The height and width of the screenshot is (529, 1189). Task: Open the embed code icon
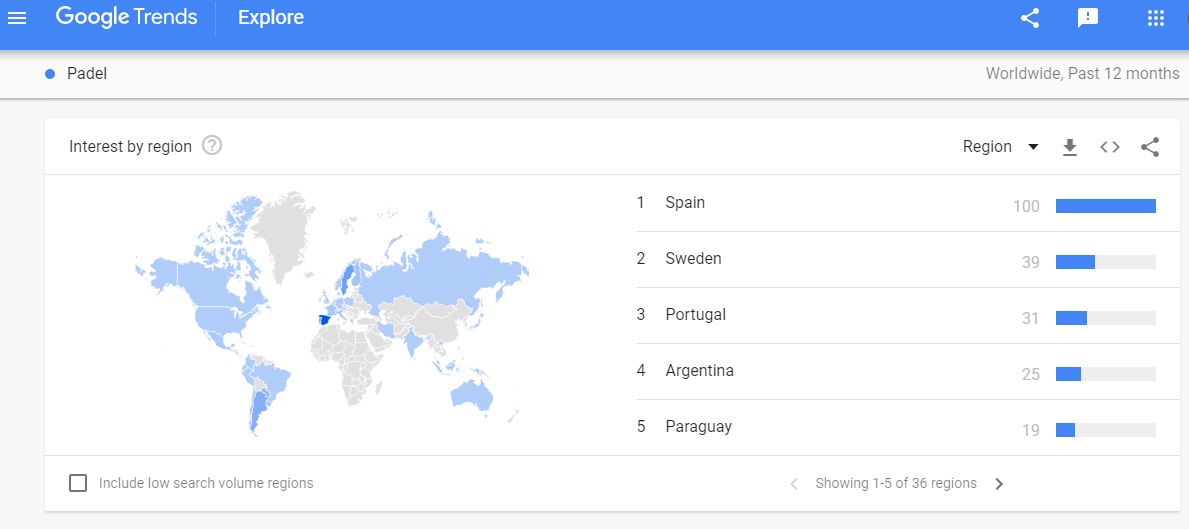click(1109, 147)
